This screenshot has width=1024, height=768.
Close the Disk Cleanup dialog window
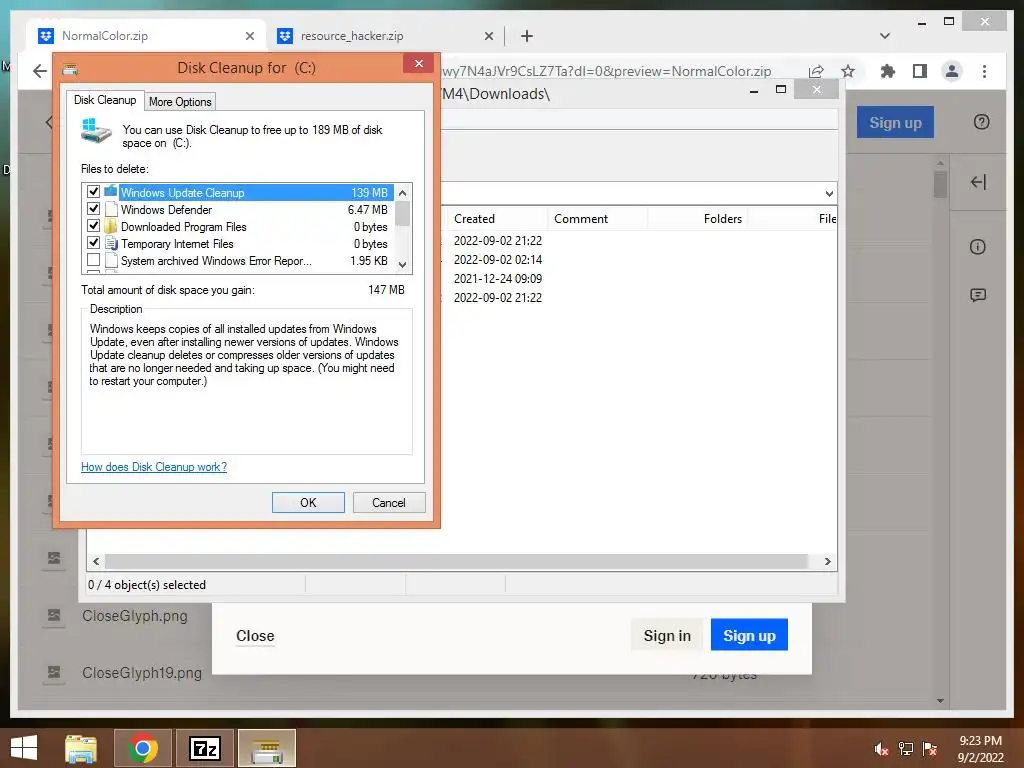coord(419,63)
